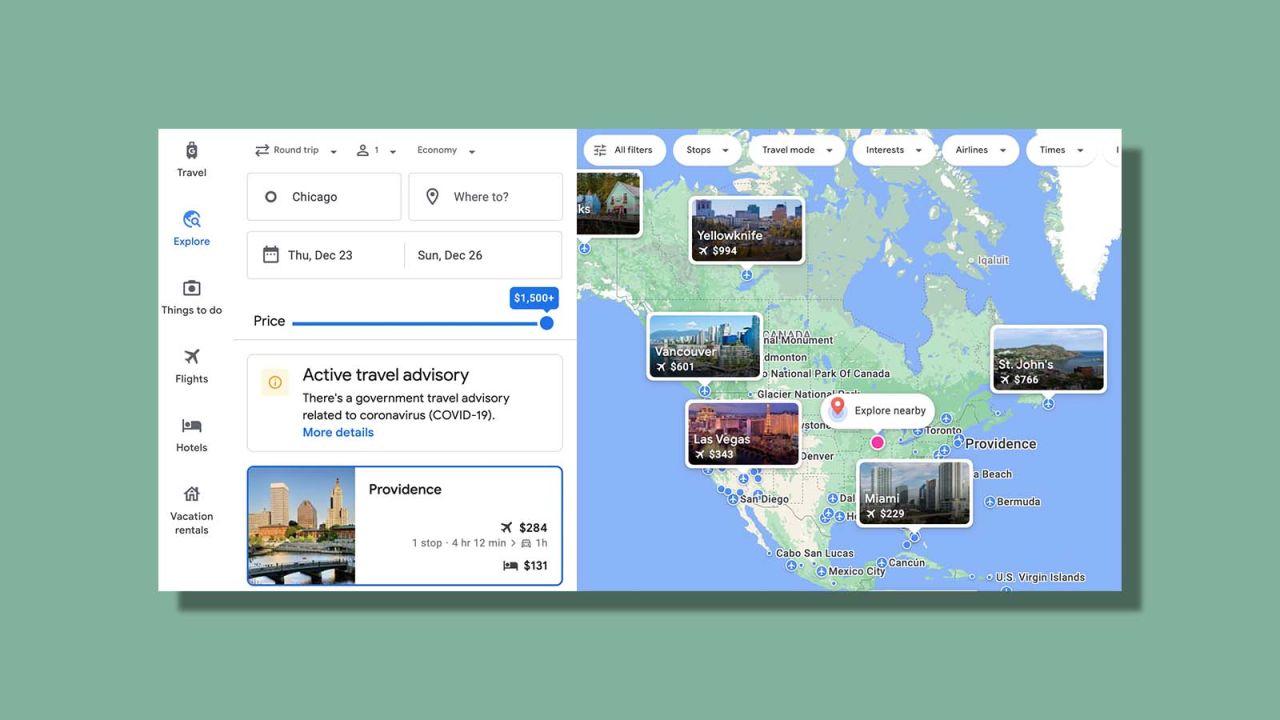1280x720 pixels.
Task: Click the Mexico City map label
Action: [x=857, y=572]
